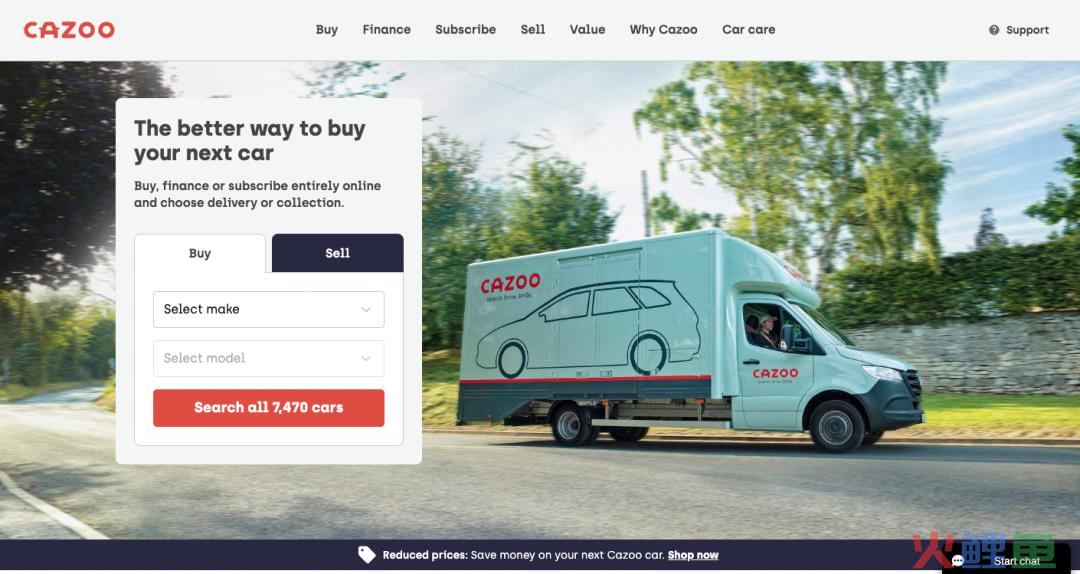
Task: Open the Buy menu in navigation
Action: [326, 30]
